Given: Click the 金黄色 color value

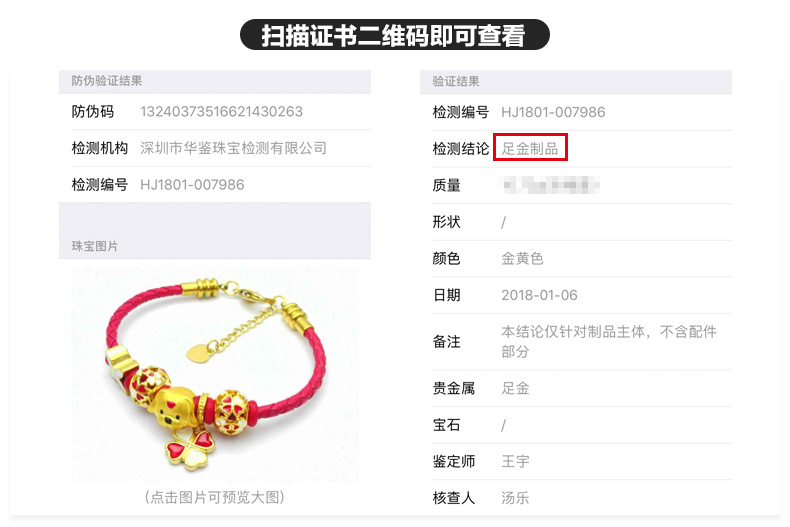Looking at the screenshot, I should [522, 258].
